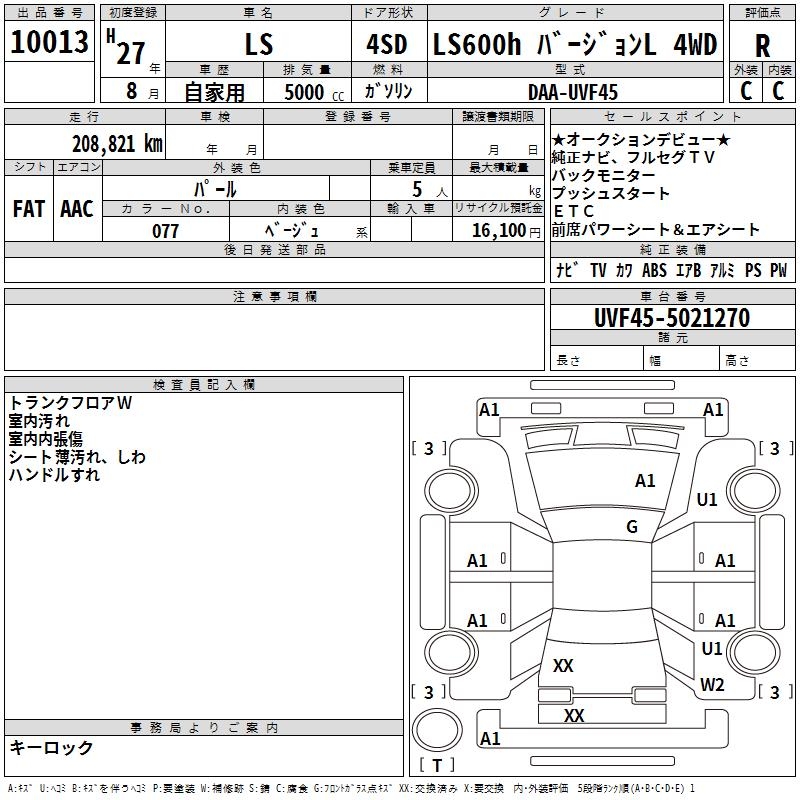Click the G windshield mark on the car diagram
Screen dimensions: 800x800
[x=632, y=527]
